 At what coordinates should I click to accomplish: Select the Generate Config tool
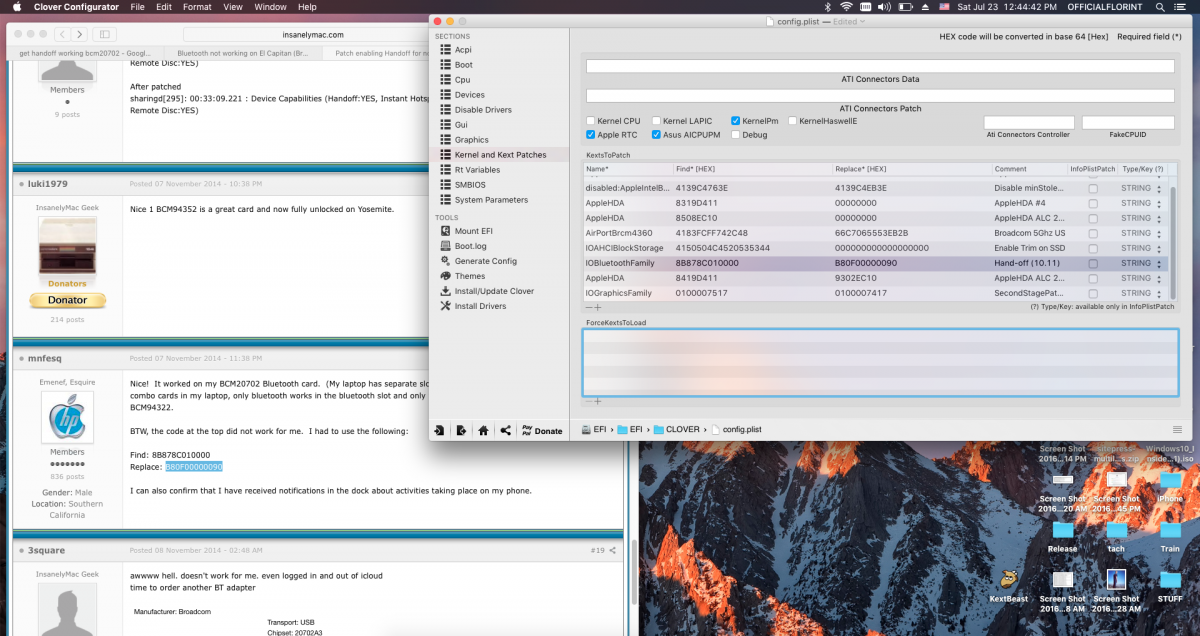(x=485, y=261)
